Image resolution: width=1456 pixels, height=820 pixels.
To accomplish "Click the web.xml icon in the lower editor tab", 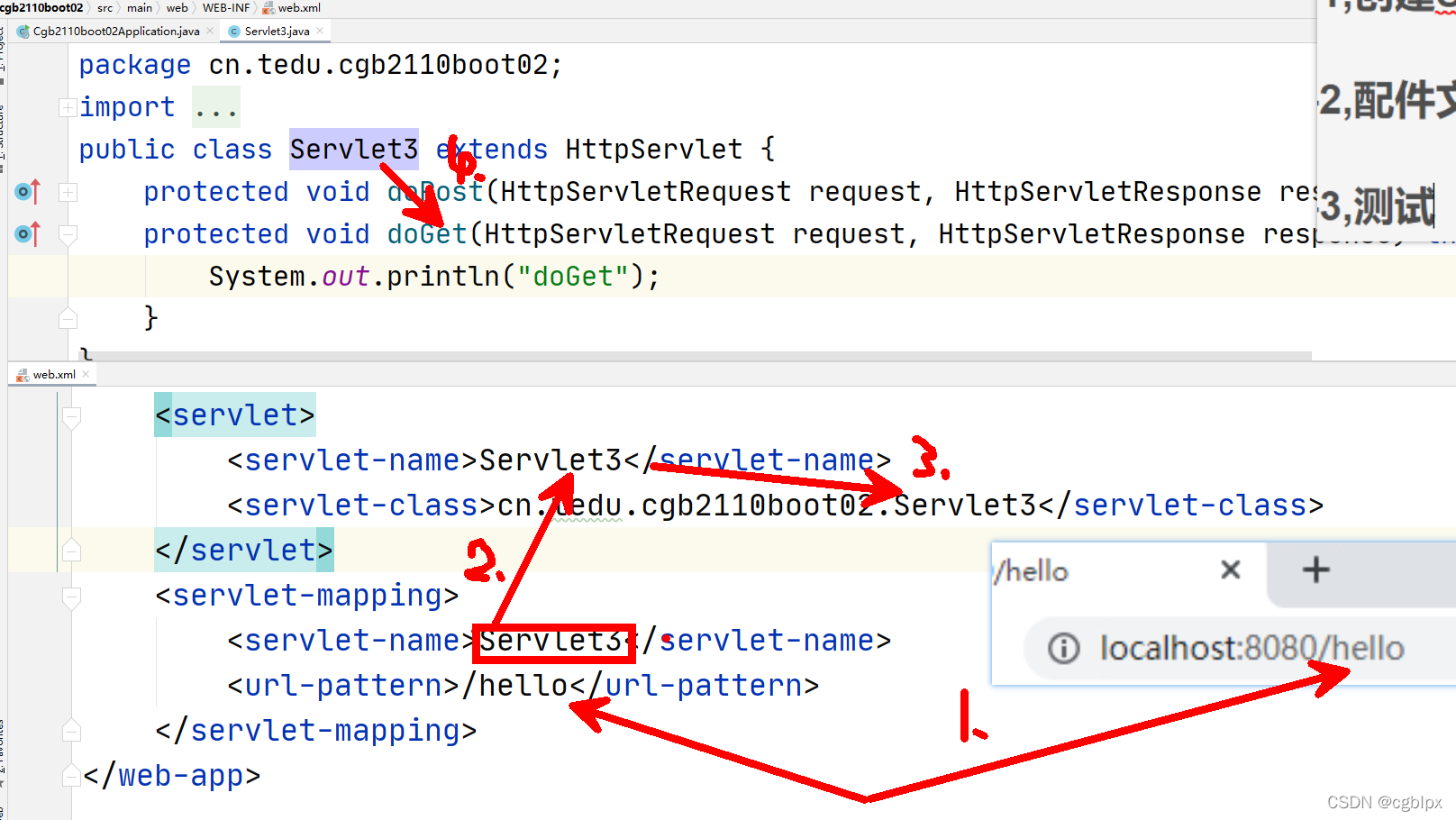I will pyautogui.click(x=23, y=375).
